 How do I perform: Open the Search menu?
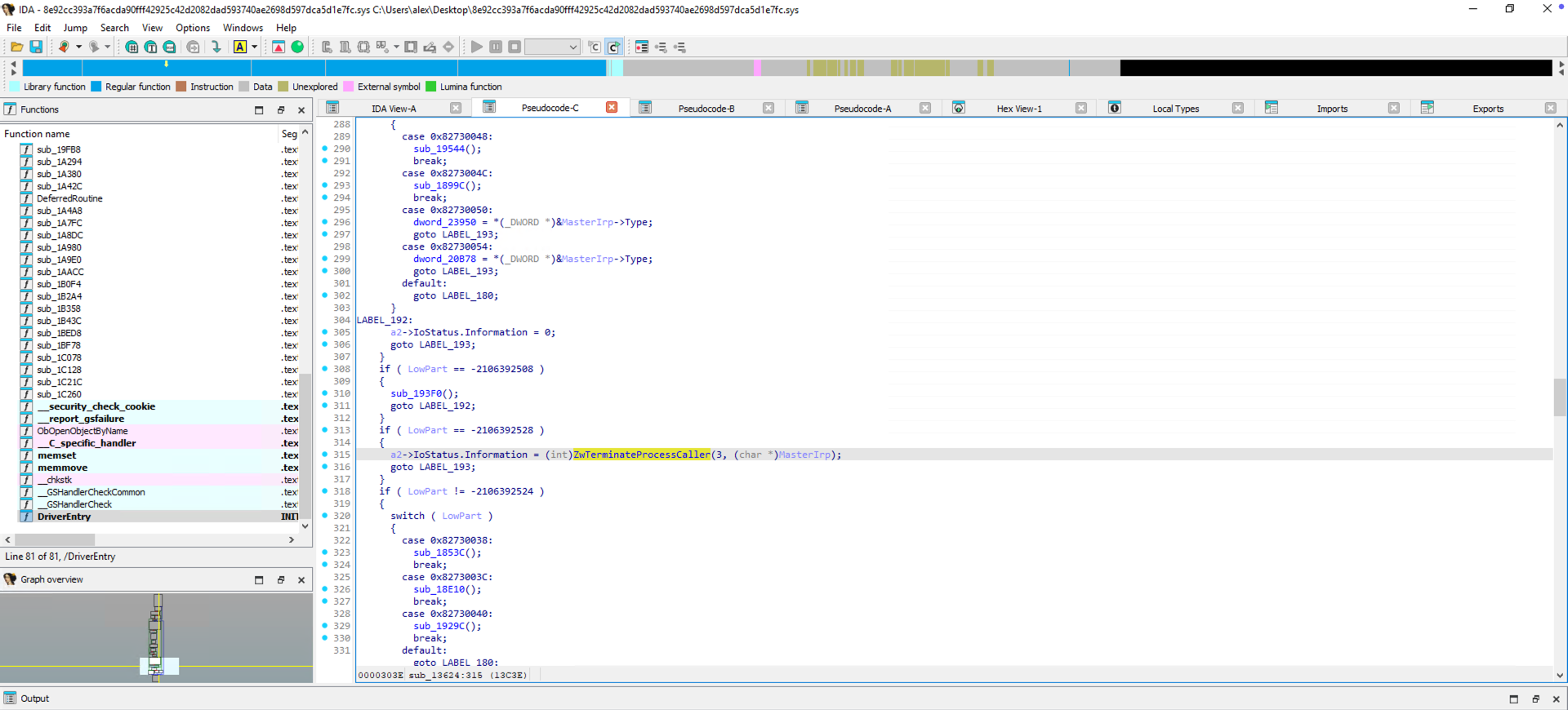tap(114, 28)
